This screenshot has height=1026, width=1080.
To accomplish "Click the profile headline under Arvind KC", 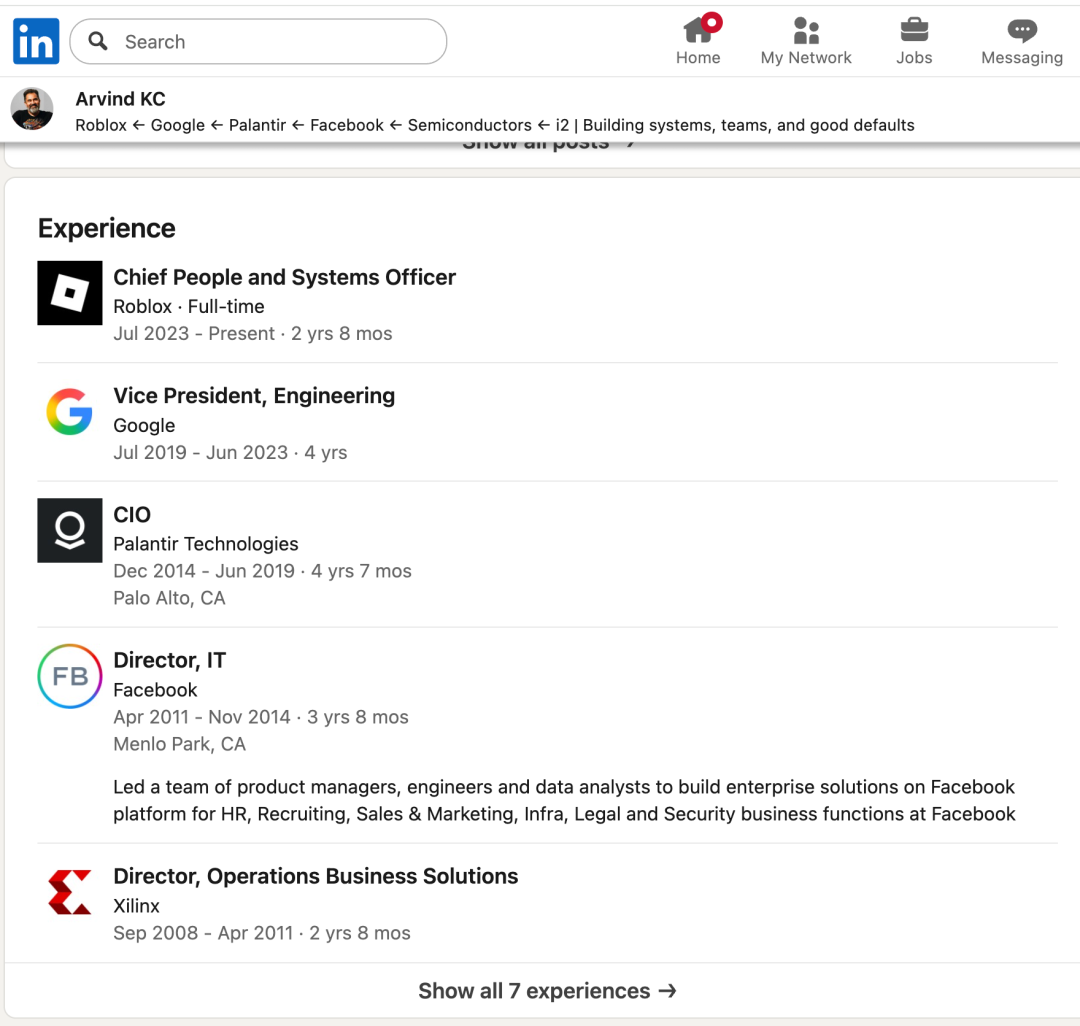I will 495,125.
